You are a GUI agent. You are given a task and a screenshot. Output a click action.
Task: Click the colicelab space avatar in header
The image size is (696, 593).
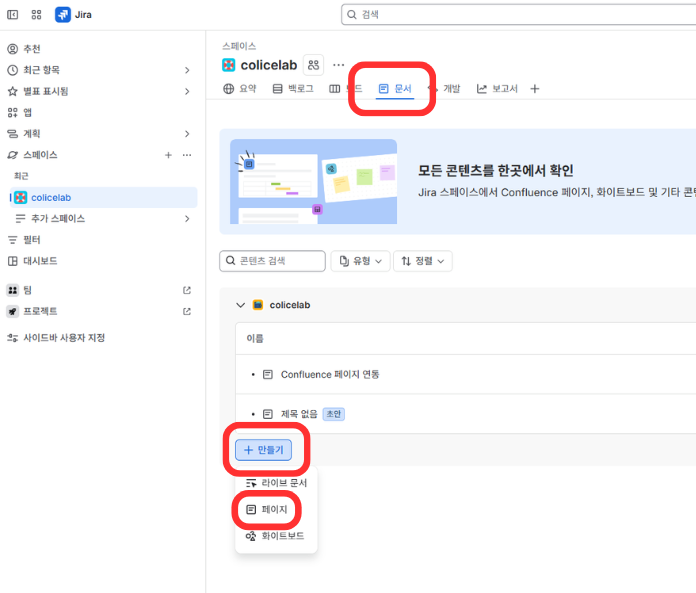click(x=228, y=65)
